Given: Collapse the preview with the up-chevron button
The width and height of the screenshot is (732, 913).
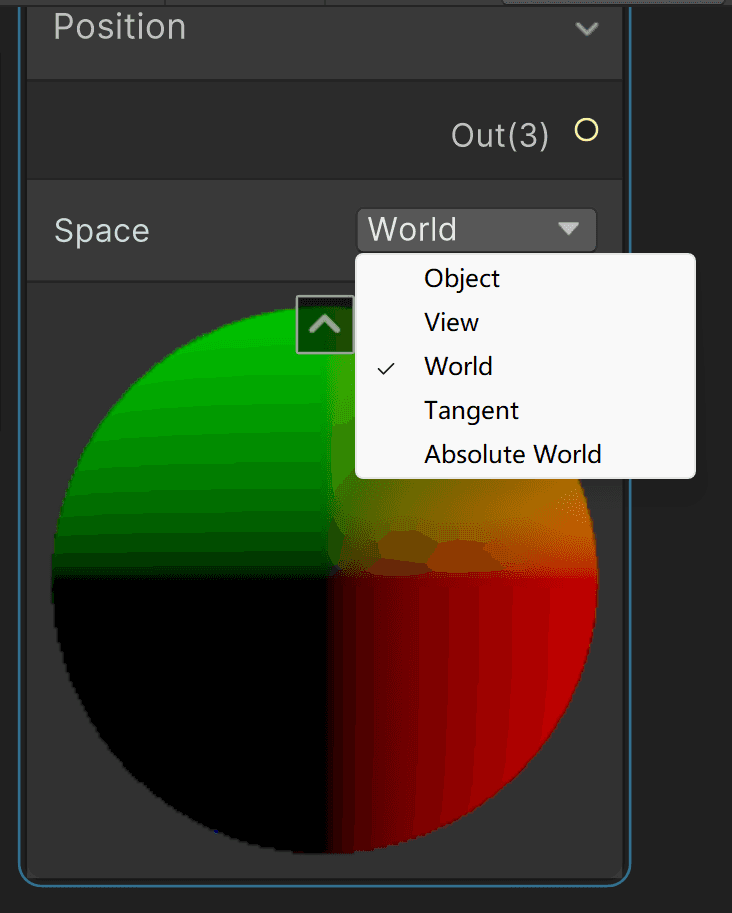Looking at the screenshot, I should click(x=325, y=324).
